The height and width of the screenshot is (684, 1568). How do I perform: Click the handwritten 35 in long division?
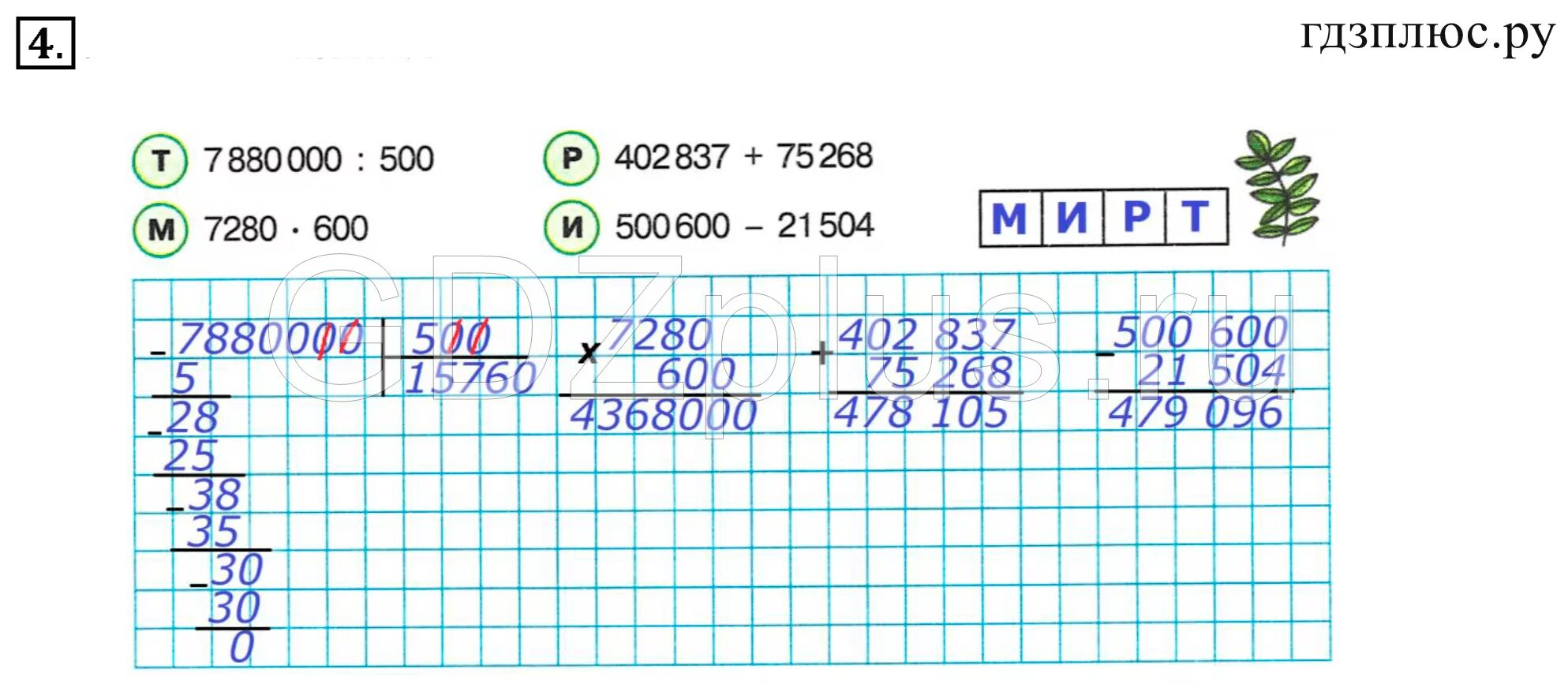pos(212,531)
